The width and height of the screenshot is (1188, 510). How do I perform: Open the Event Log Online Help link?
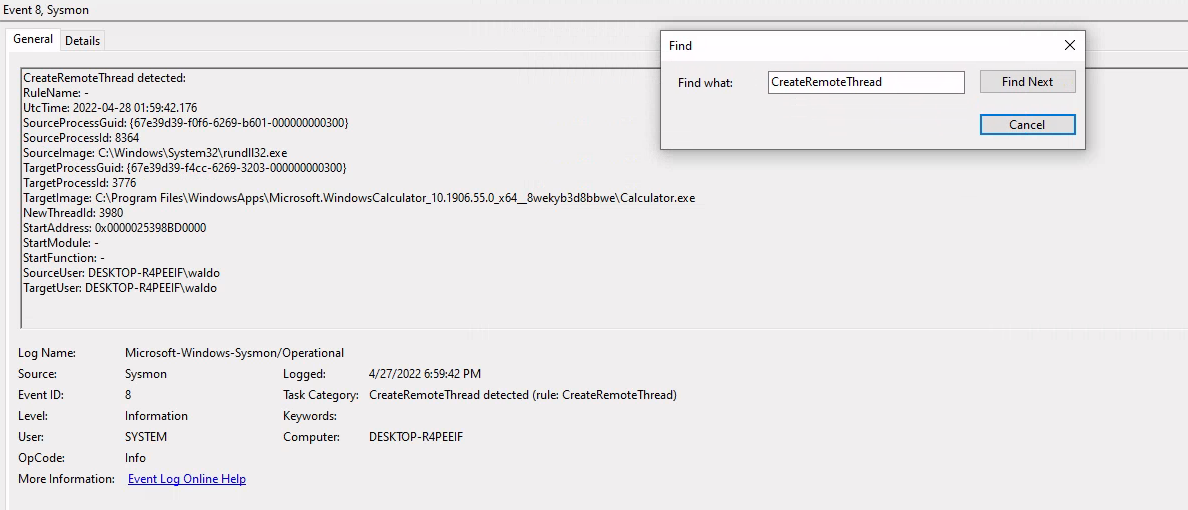[186, 479]
